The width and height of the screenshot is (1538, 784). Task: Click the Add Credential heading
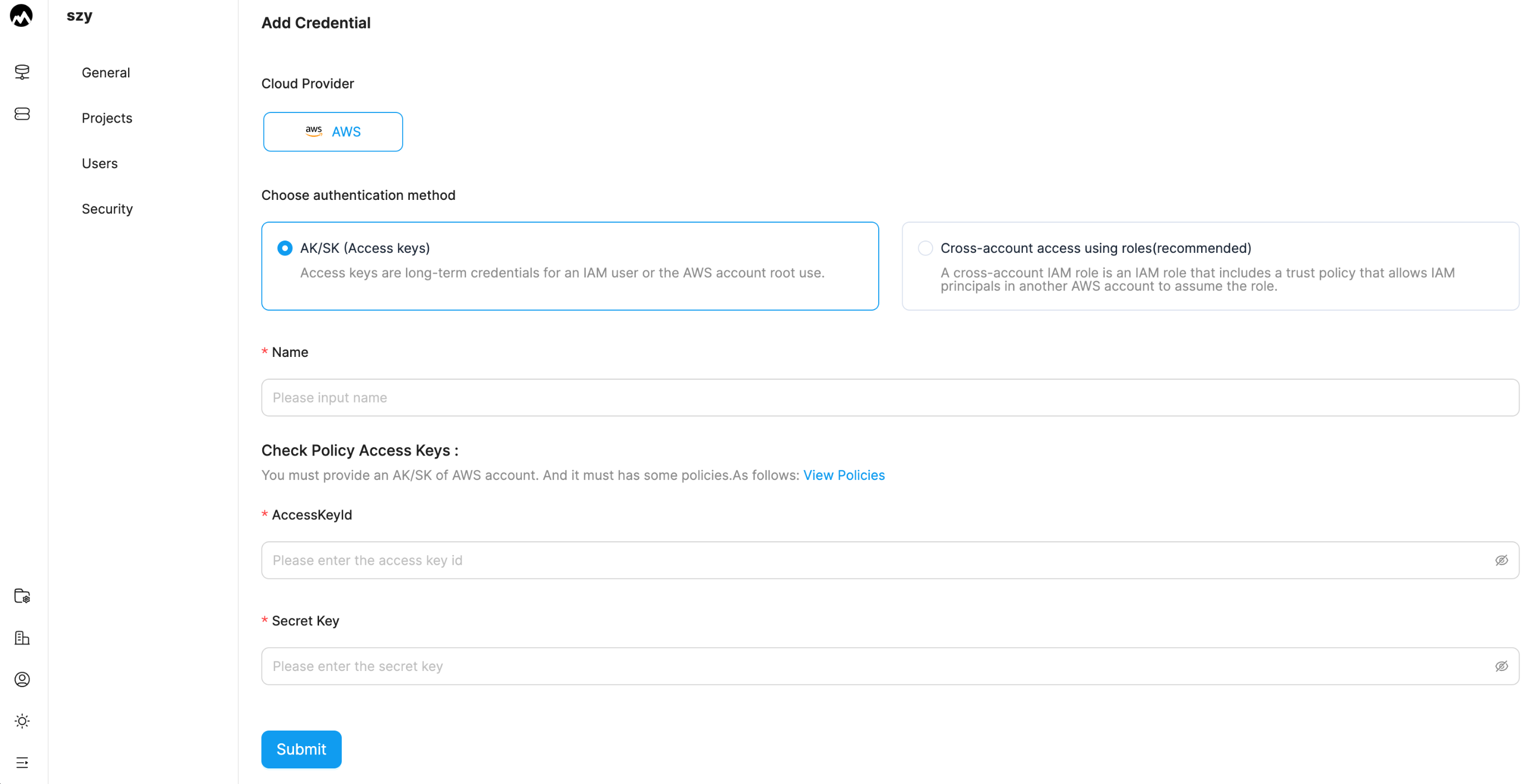[316, 23]
